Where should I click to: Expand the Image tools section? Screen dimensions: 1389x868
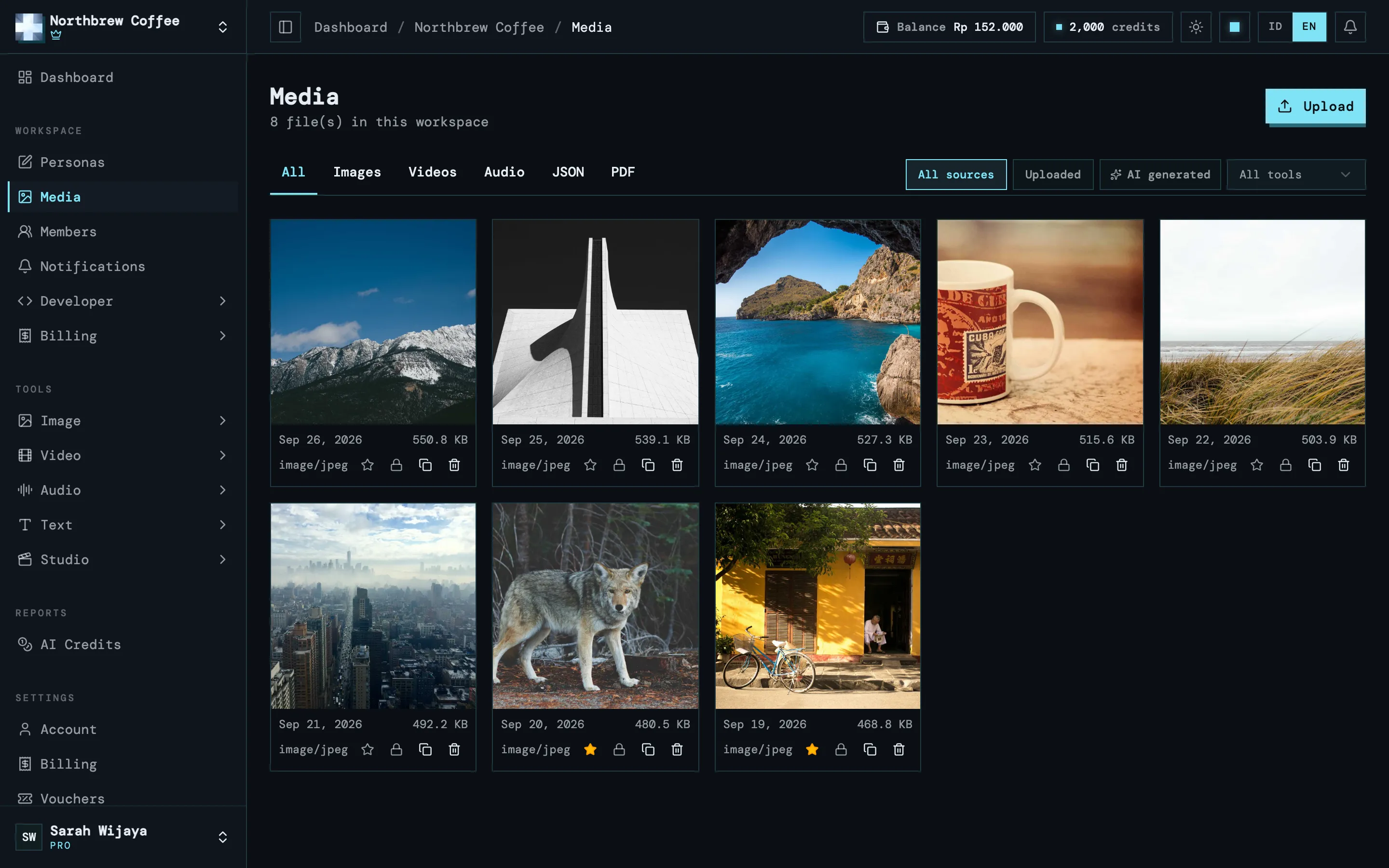pyautogui.click(x=123, y=421)
